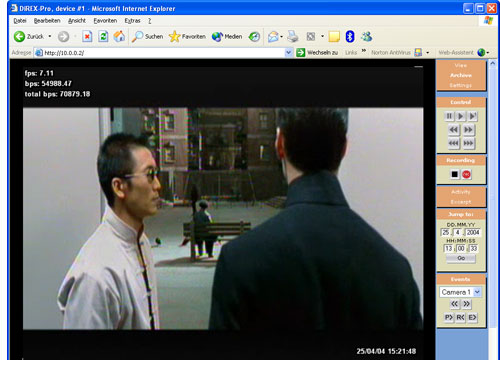
Task: Jump to next event with » button
Action: tap(466, 304)
